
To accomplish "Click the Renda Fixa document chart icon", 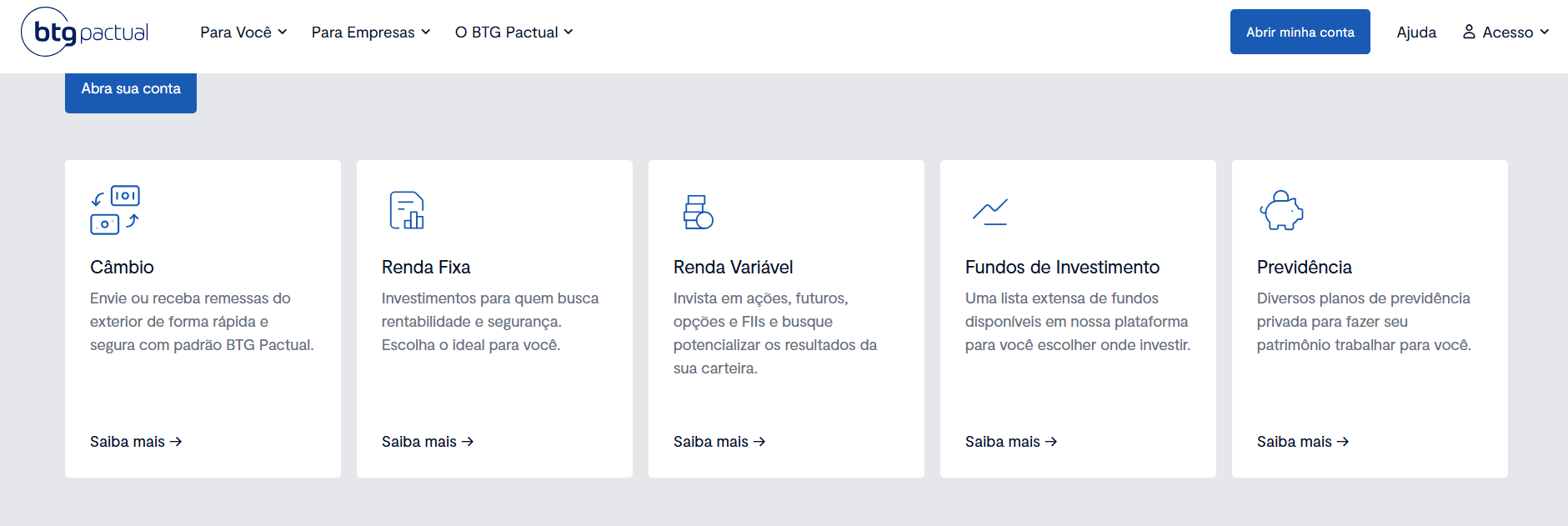I will pos(407,210).
